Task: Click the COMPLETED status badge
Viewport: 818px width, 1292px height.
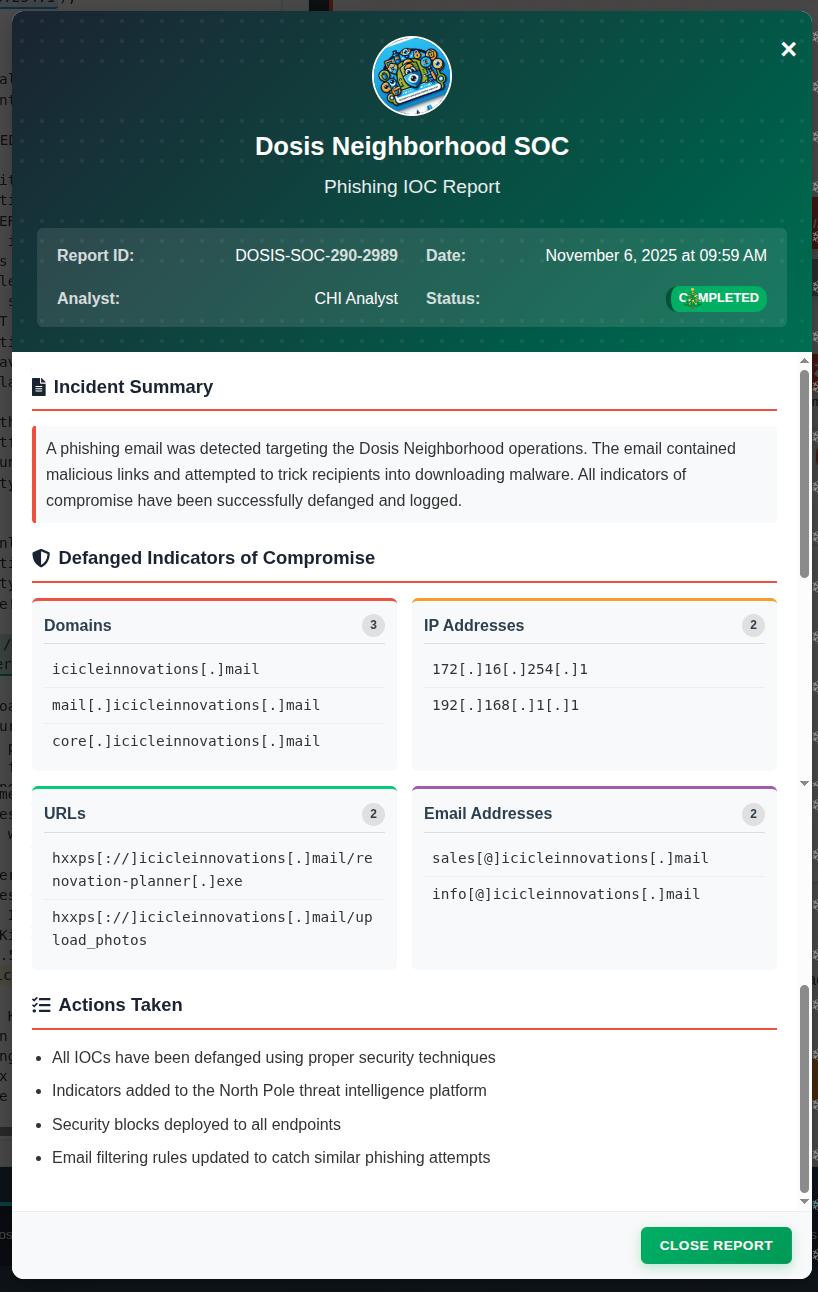Action: tap(717, 298)
